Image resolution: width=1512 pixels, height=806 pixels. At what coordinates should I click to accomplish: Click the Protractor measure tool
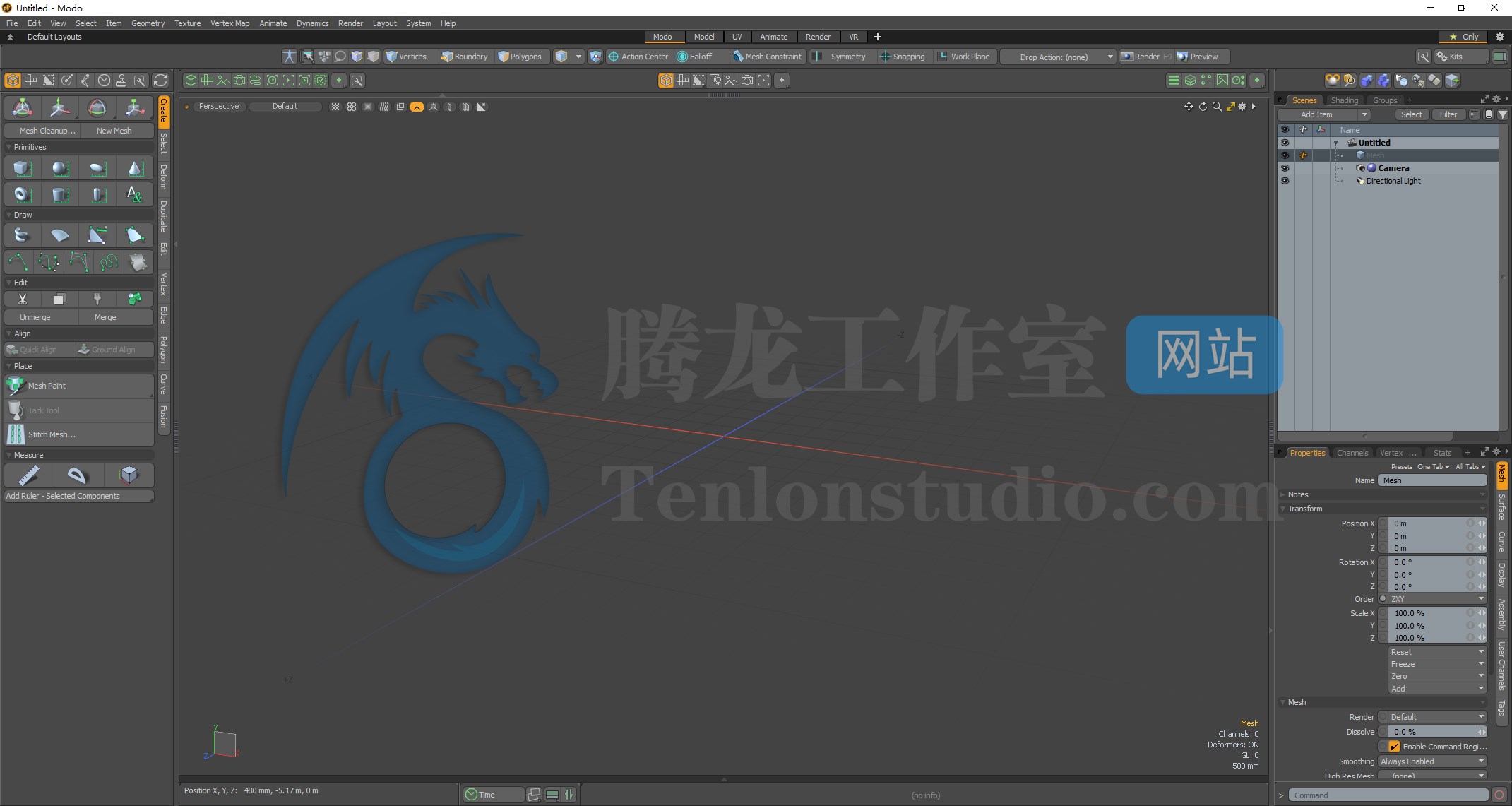click(78, 475)
